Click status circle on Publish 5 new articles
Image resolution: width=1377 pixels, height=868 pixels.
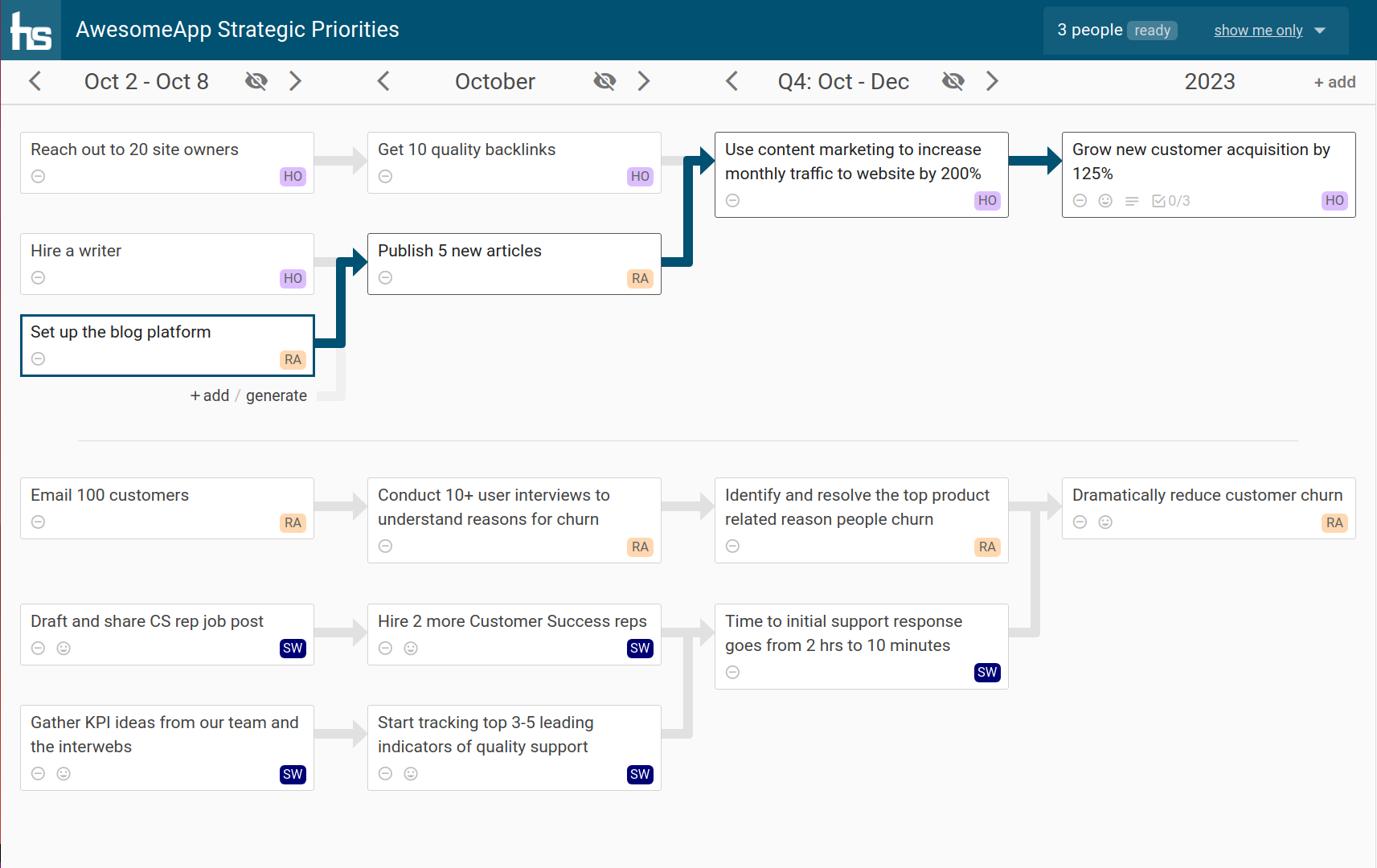385,278
